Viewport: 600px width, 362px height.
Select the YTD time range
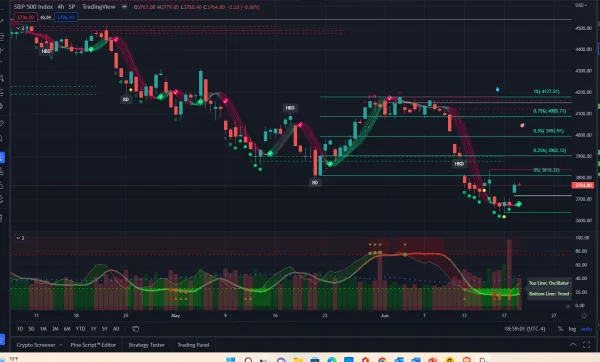pos(80,329)
